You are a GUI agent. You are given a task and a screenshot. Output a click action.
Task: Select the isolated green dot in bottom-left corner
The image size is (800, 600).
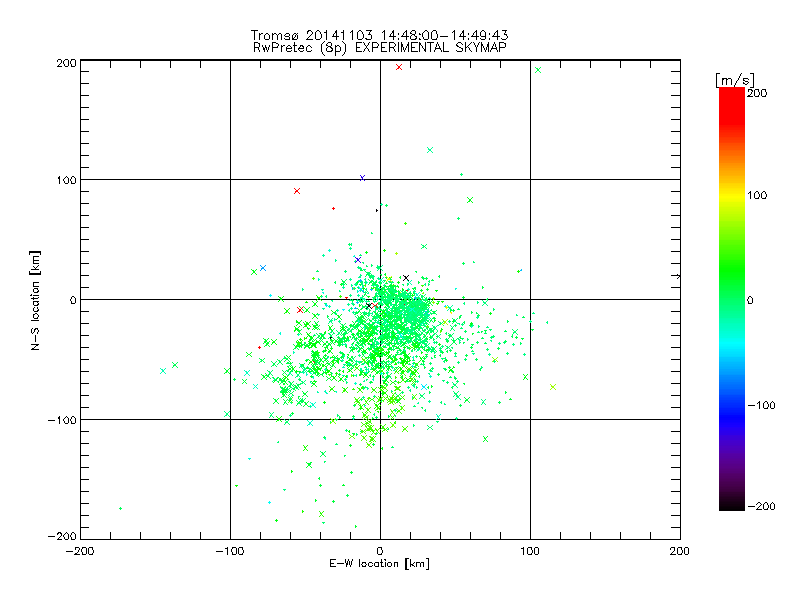tap(120, 508)
